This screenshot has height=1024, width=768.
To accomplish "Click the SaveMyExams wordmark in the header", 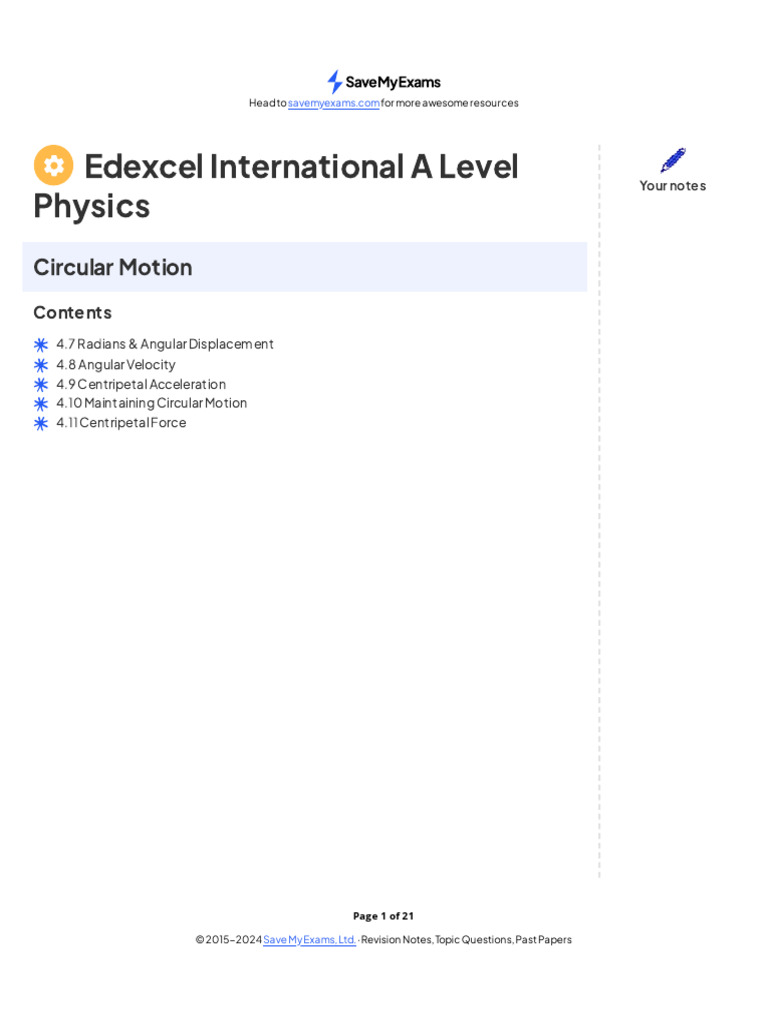I will click(x=393, y=82).
